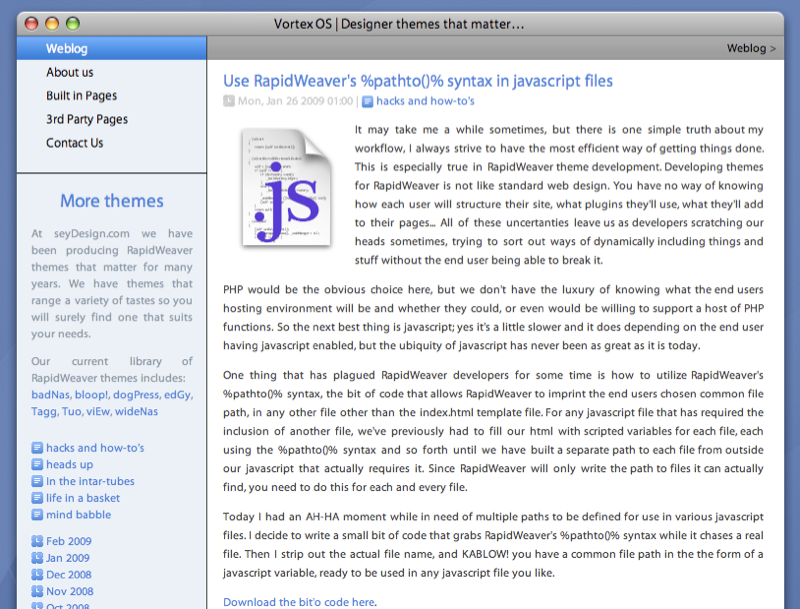Open the Jan 2009 archive link
800x609 pixels.
pos(68,558)
